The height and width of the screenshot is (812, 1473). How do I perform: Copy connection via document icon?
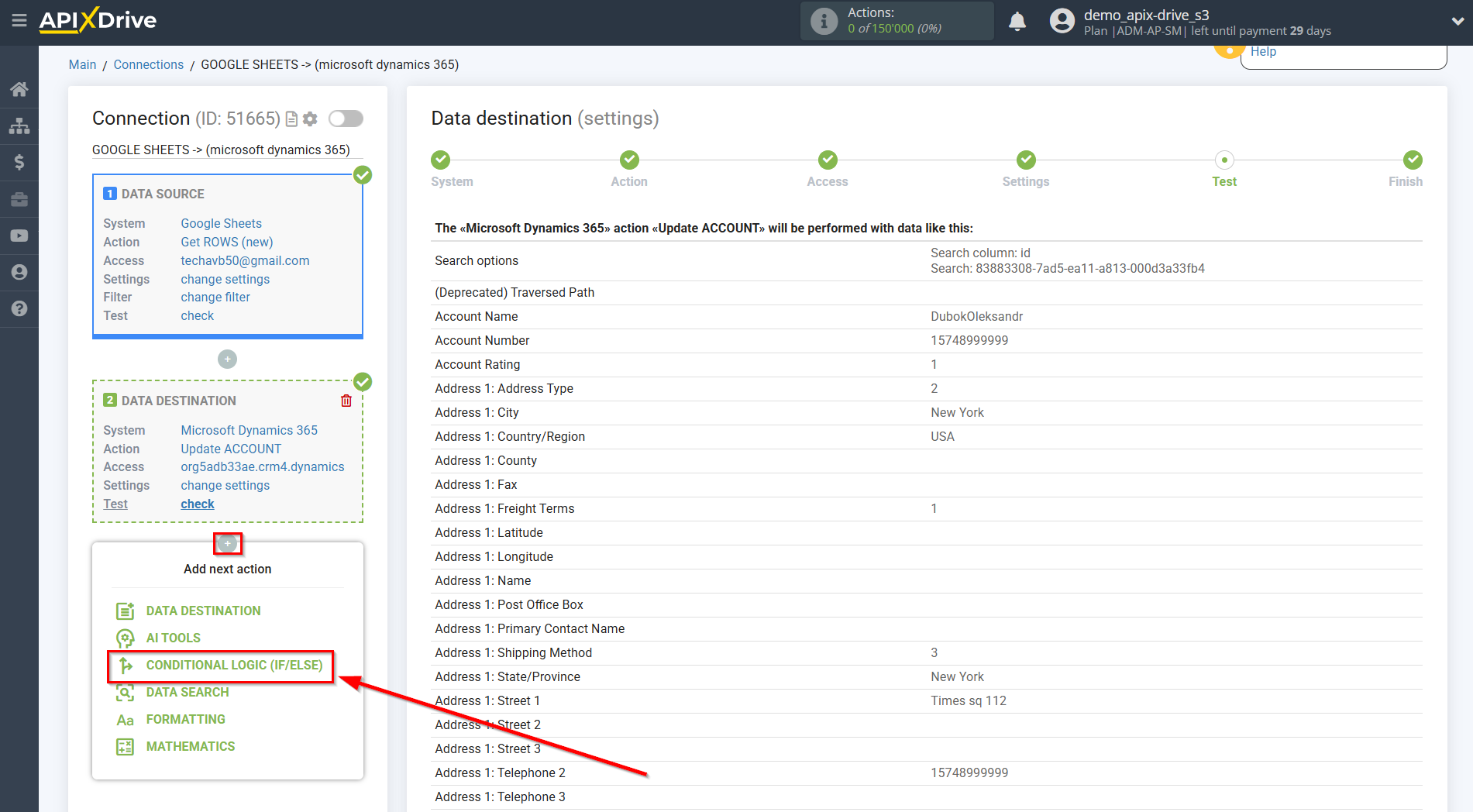coord(291,119)
